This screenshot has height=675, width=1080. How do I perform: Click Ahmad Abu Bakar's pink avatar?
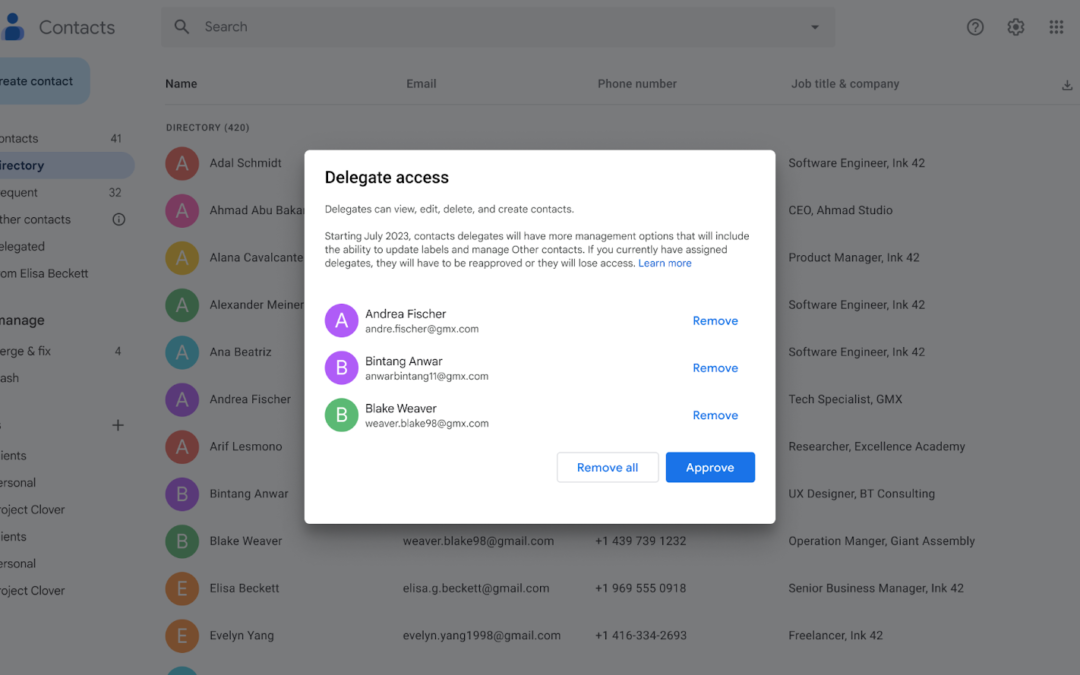[182, 210]
